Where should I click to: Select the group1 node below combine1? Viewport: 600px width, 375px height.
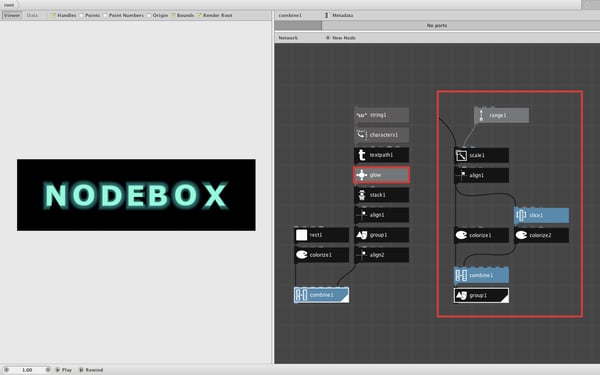click(481, 295)
